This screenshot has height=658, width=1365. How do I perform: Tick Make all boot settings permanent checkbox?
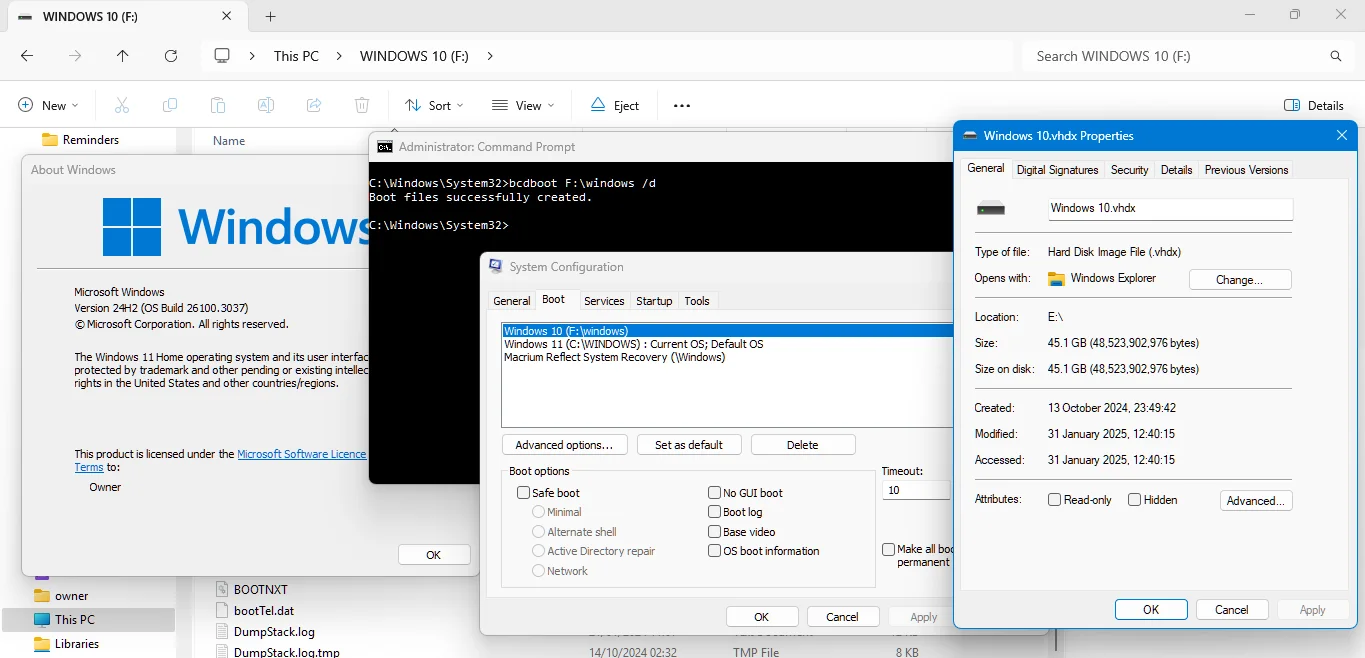pos(888,549)
